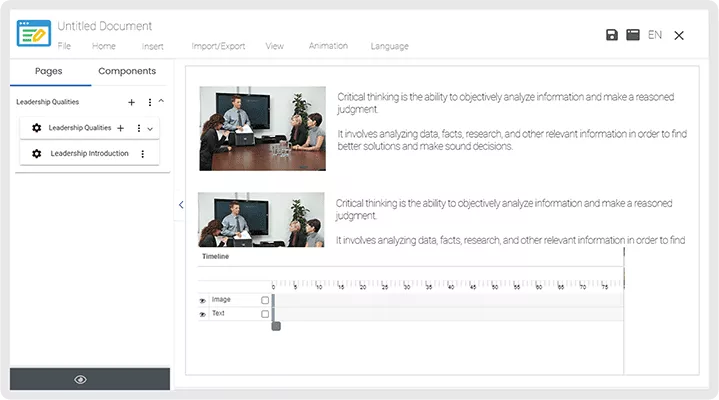The width and height of the screenshot is (719, 400).
Task: Click the 30 mark on timeline ruler
Action: [x=407, y=287]
